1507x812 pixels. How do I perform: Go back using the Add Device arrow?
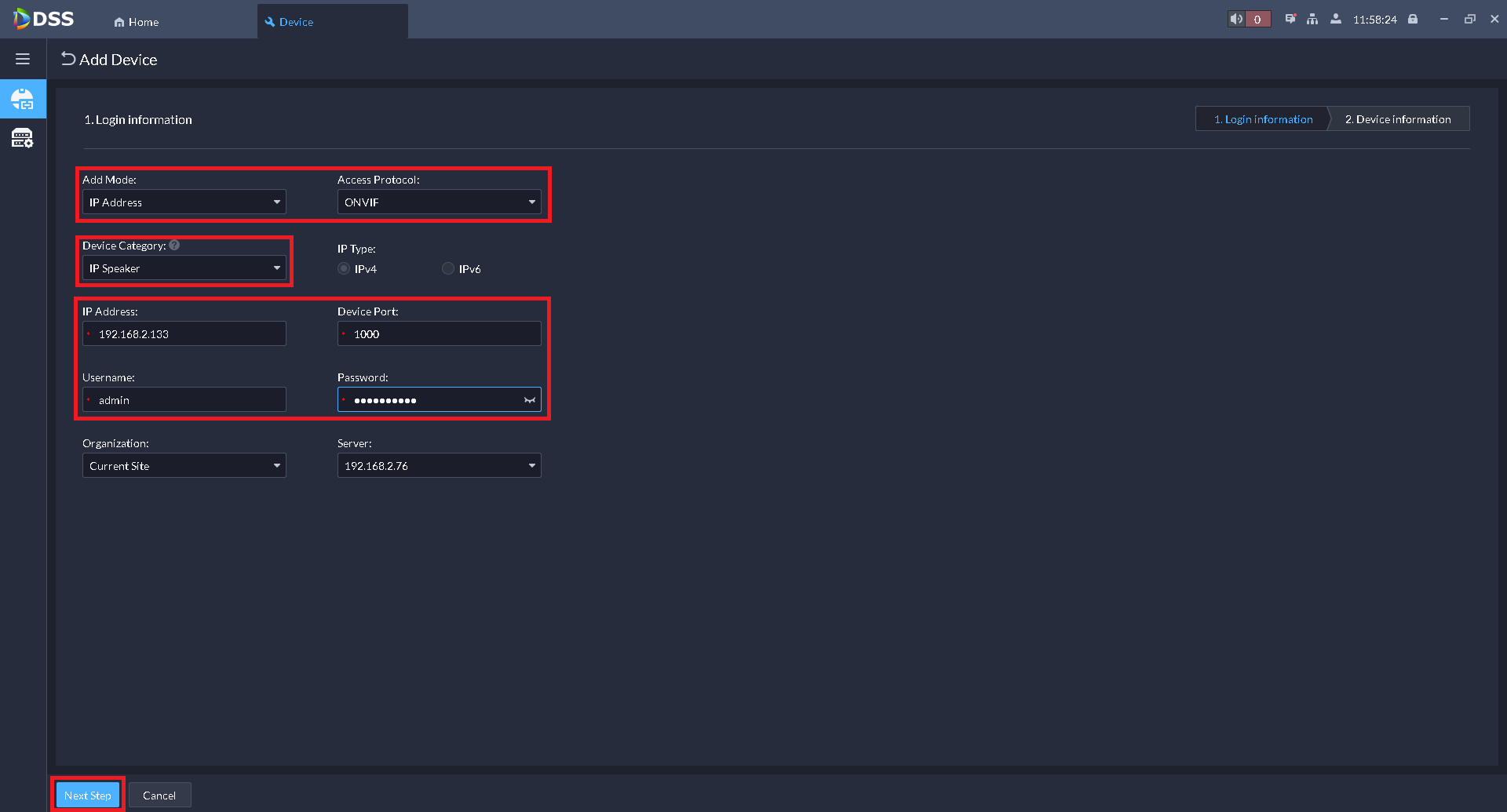[68, 59]
